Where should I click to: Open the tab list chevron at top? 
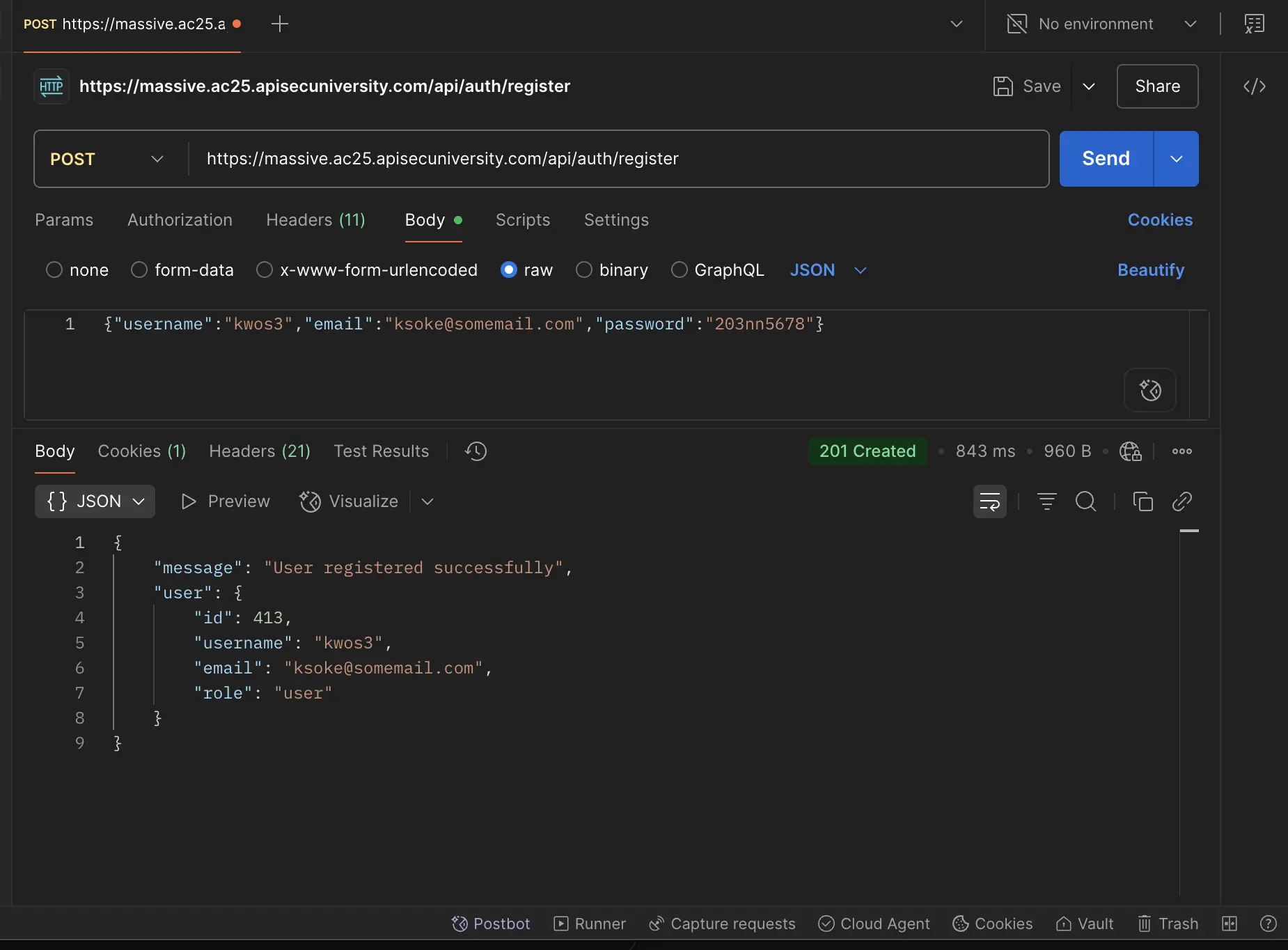point(957,24)
